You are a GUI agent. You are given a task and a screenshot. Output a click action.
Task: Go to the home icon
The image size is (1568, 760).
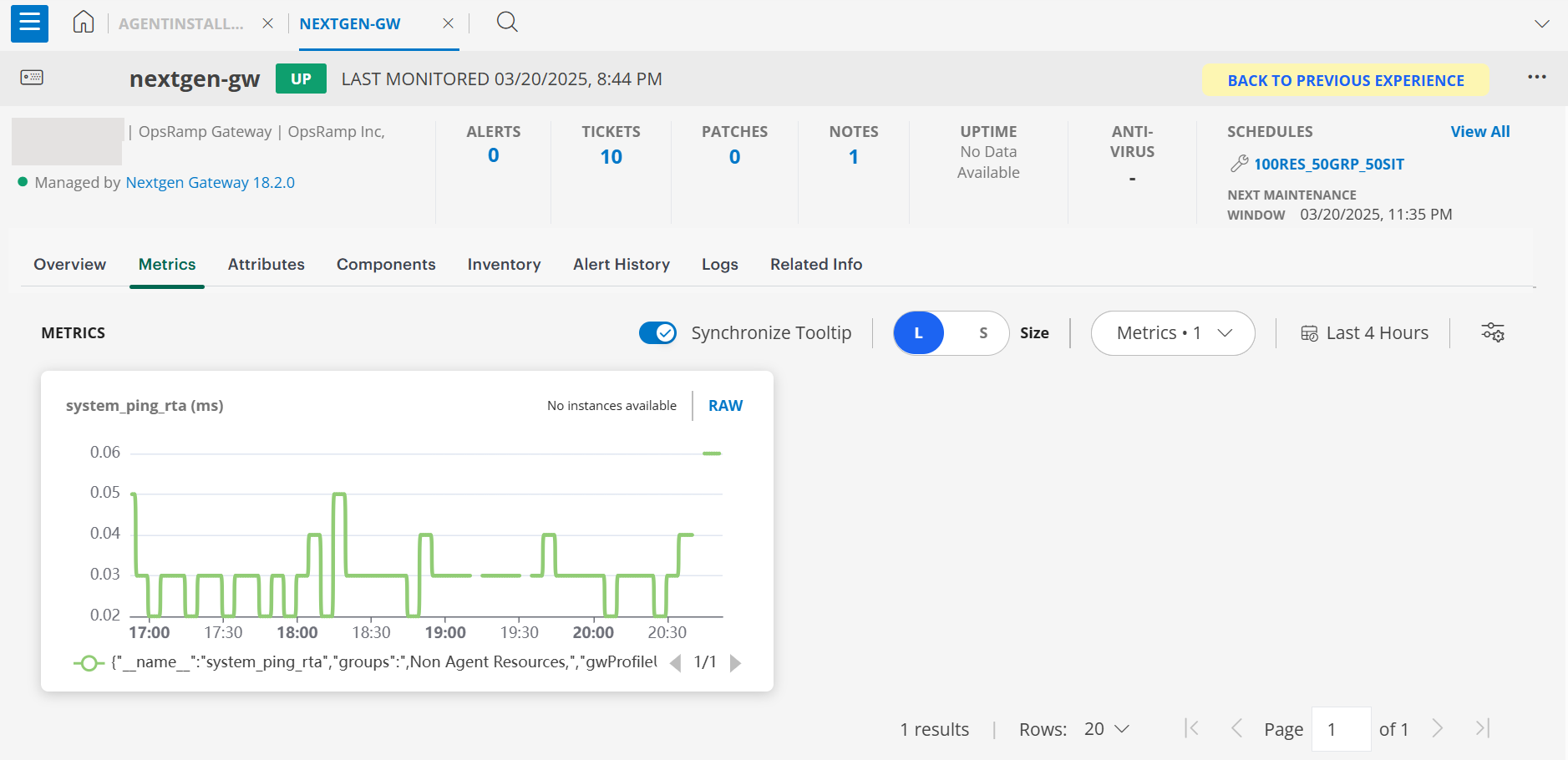click(84, 22)
